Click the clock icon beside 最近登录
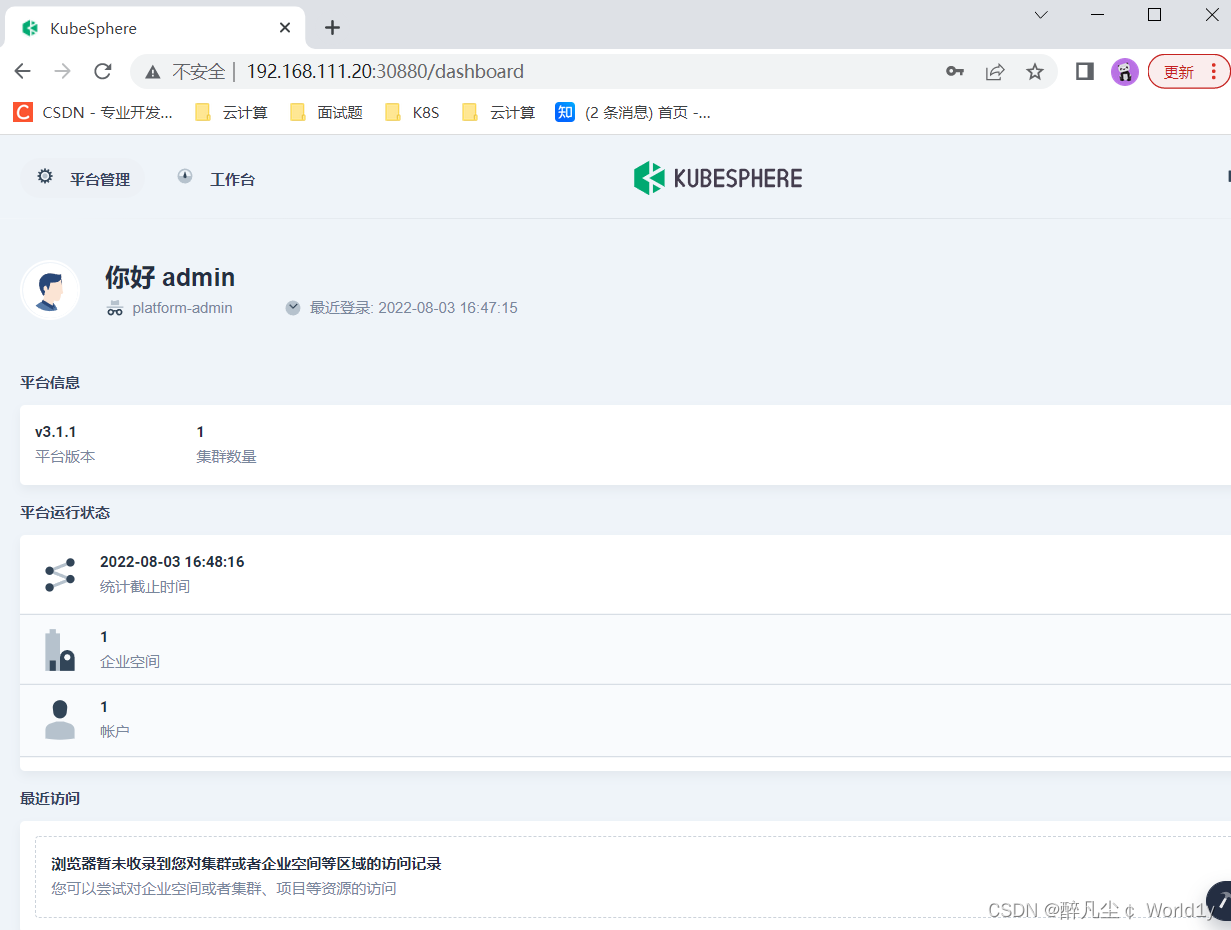 tap(293, 308)
